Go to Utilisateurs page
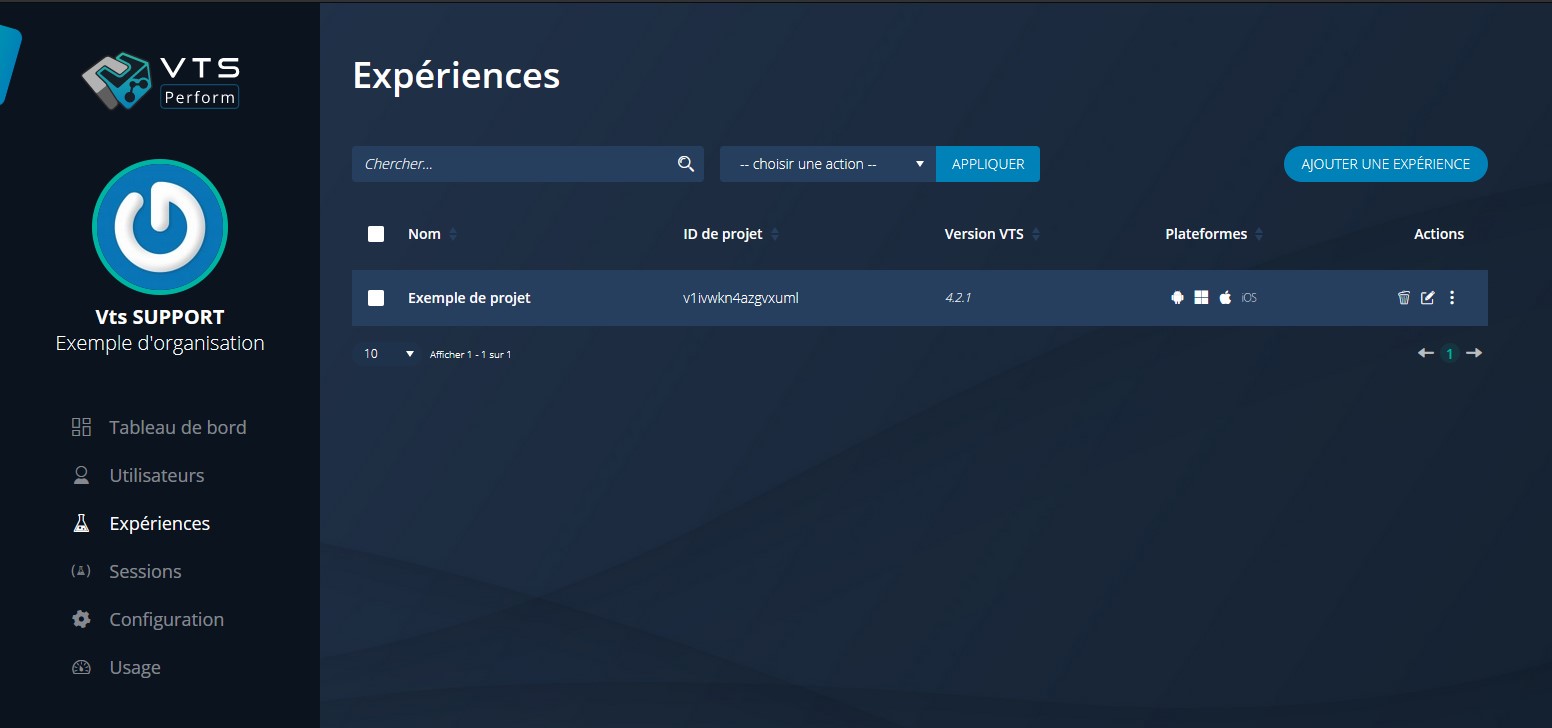Image resolution: width=1552 pixels, height=728 pixels. pos(157,475)
